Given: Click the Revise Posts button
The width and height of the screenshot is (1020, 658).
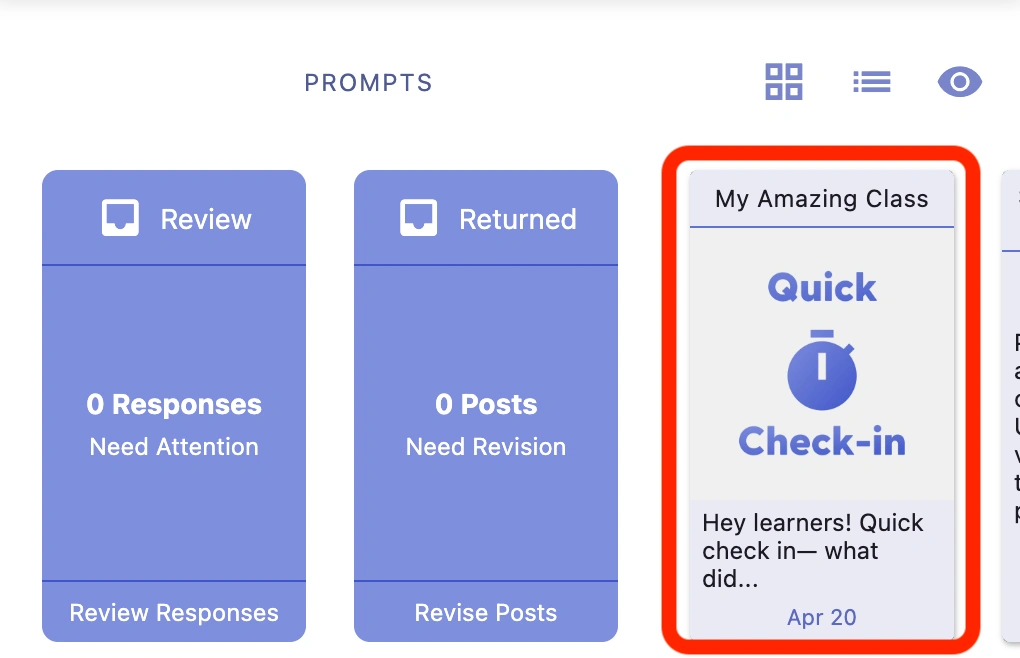Looking at the screenshot, I should 485,612.
